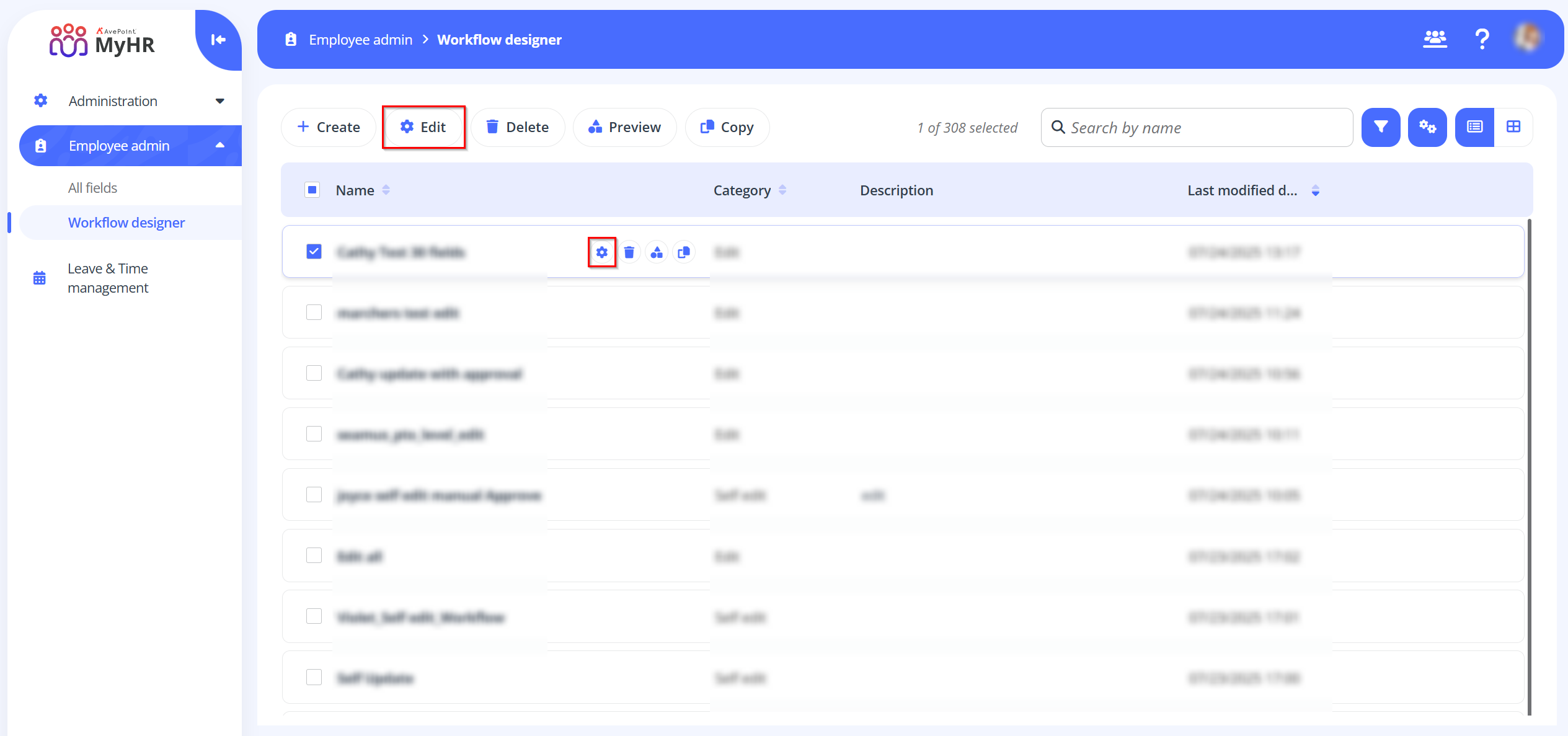Open column settings gears button

tap(1427, 127)
